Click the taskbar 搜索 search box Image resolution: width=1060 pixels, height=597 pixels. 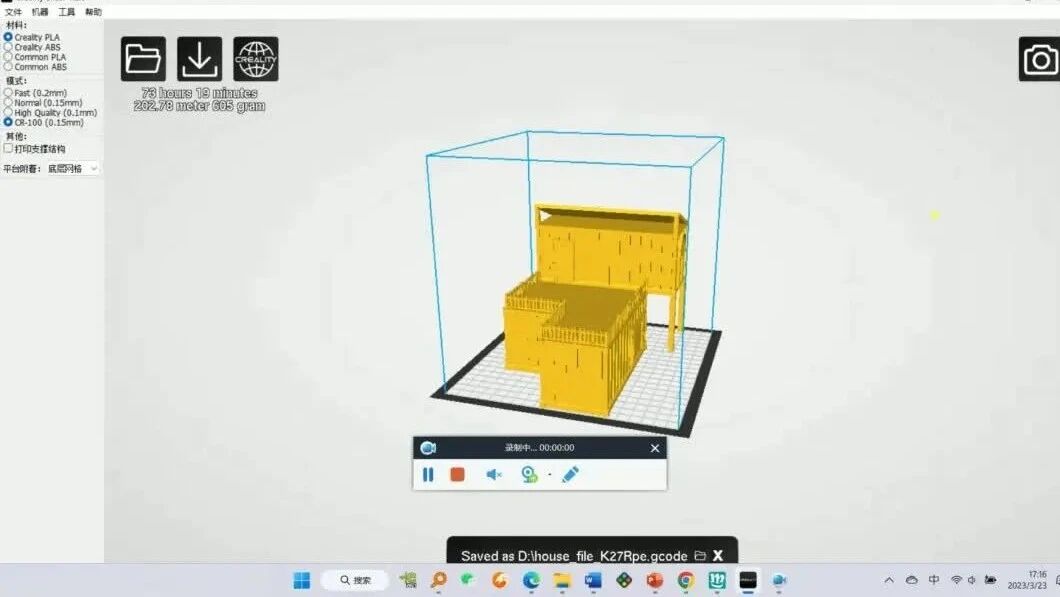click(355, 580)
